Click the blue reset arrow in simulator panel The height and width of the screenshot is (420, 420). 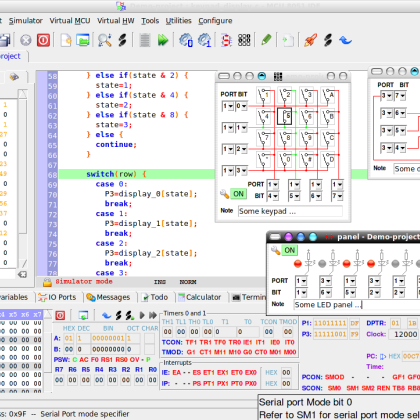tap(106, 315)
